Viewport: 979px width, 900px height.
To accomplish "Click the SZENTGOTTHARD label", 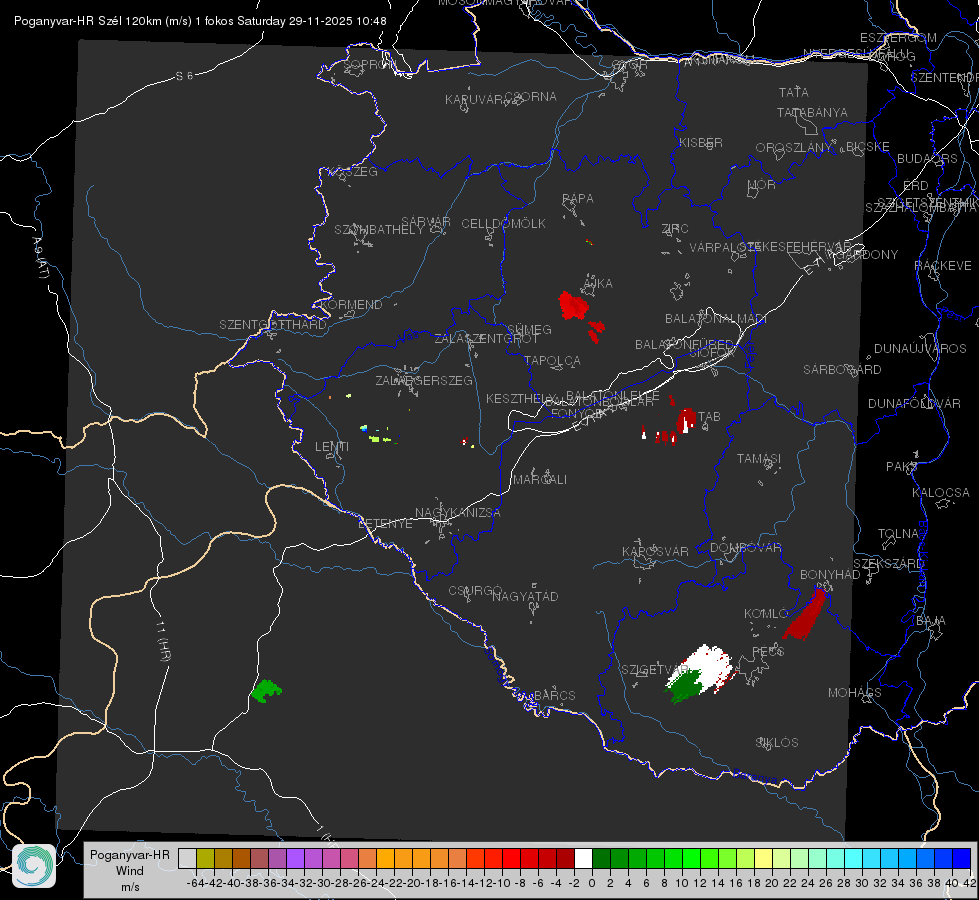I will [x=273, y=325].
